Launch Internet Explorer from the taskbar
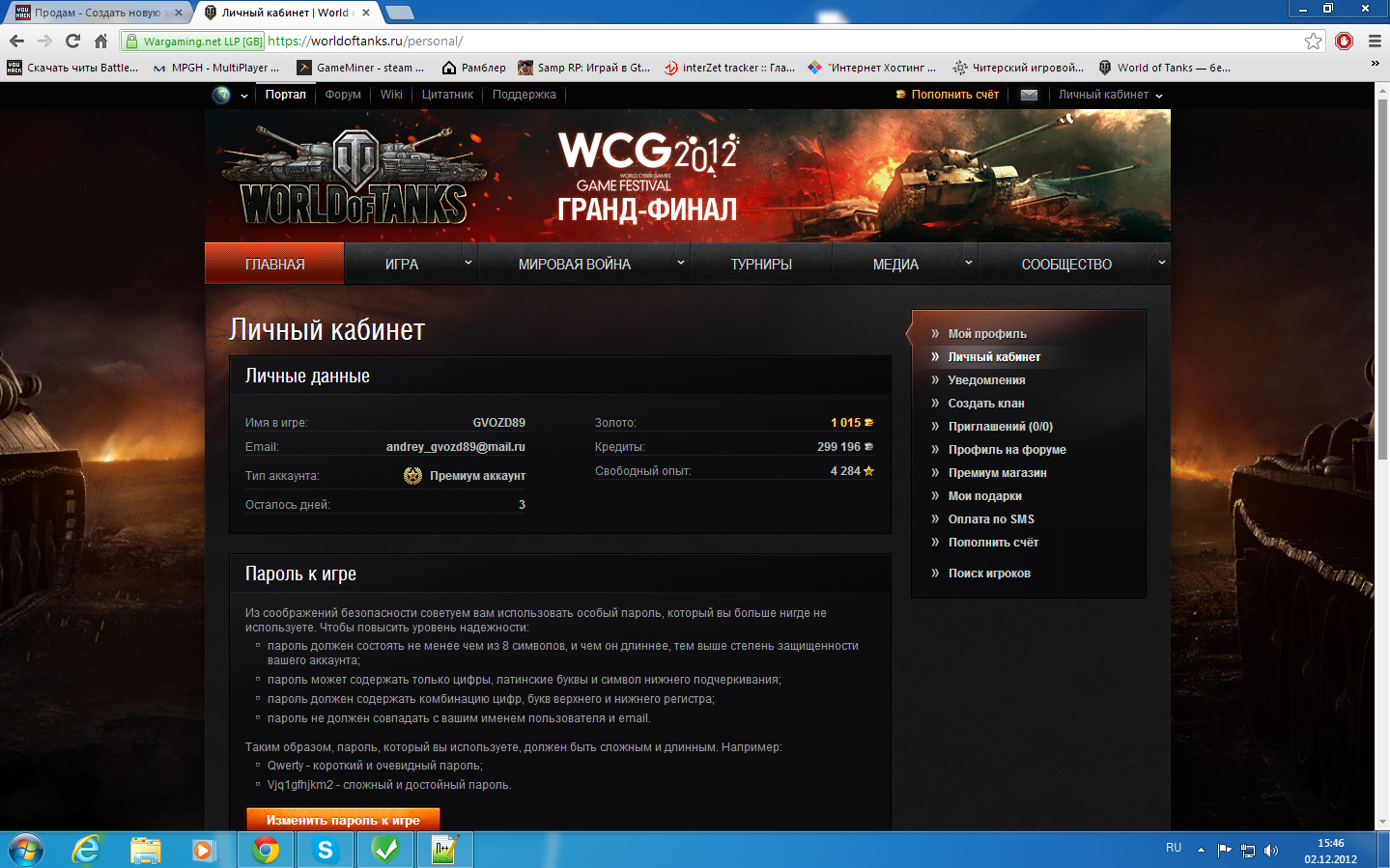 (86, 850)
